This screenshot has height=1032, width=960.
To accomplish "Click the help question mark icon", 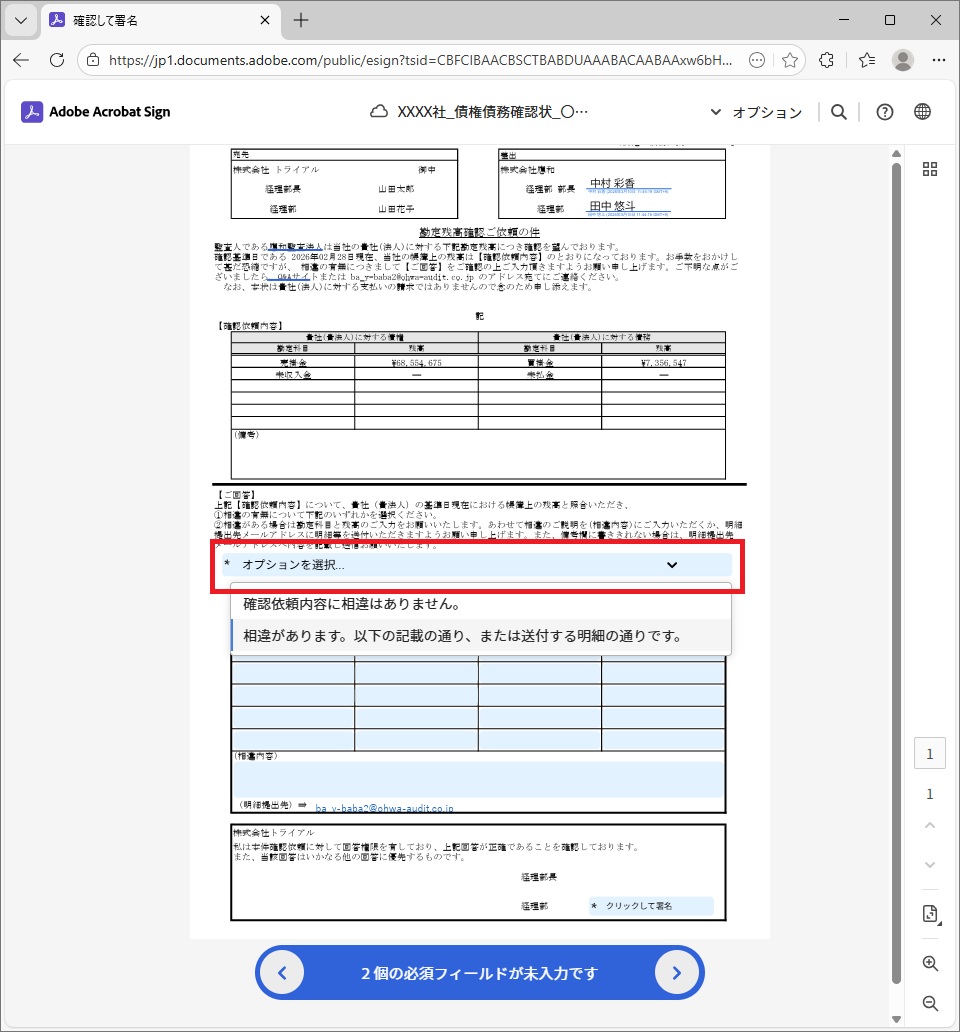I will pos(884,112).
